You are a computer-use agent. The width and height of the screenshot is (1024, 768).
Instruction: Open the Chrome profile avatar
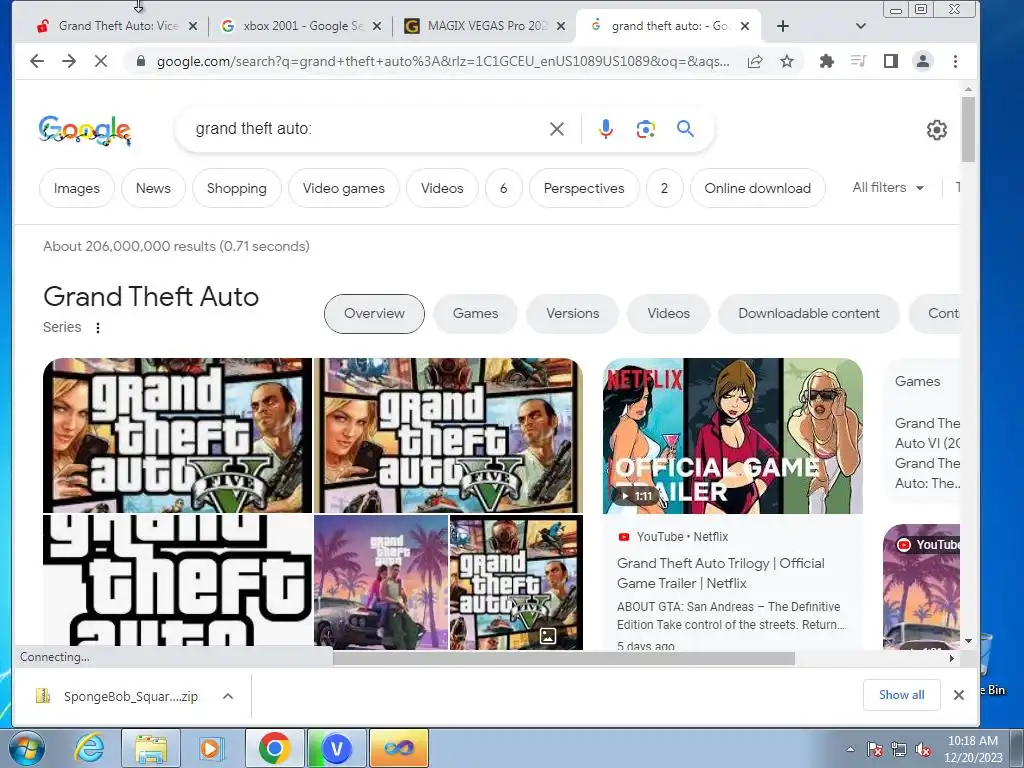pos(923,61)
